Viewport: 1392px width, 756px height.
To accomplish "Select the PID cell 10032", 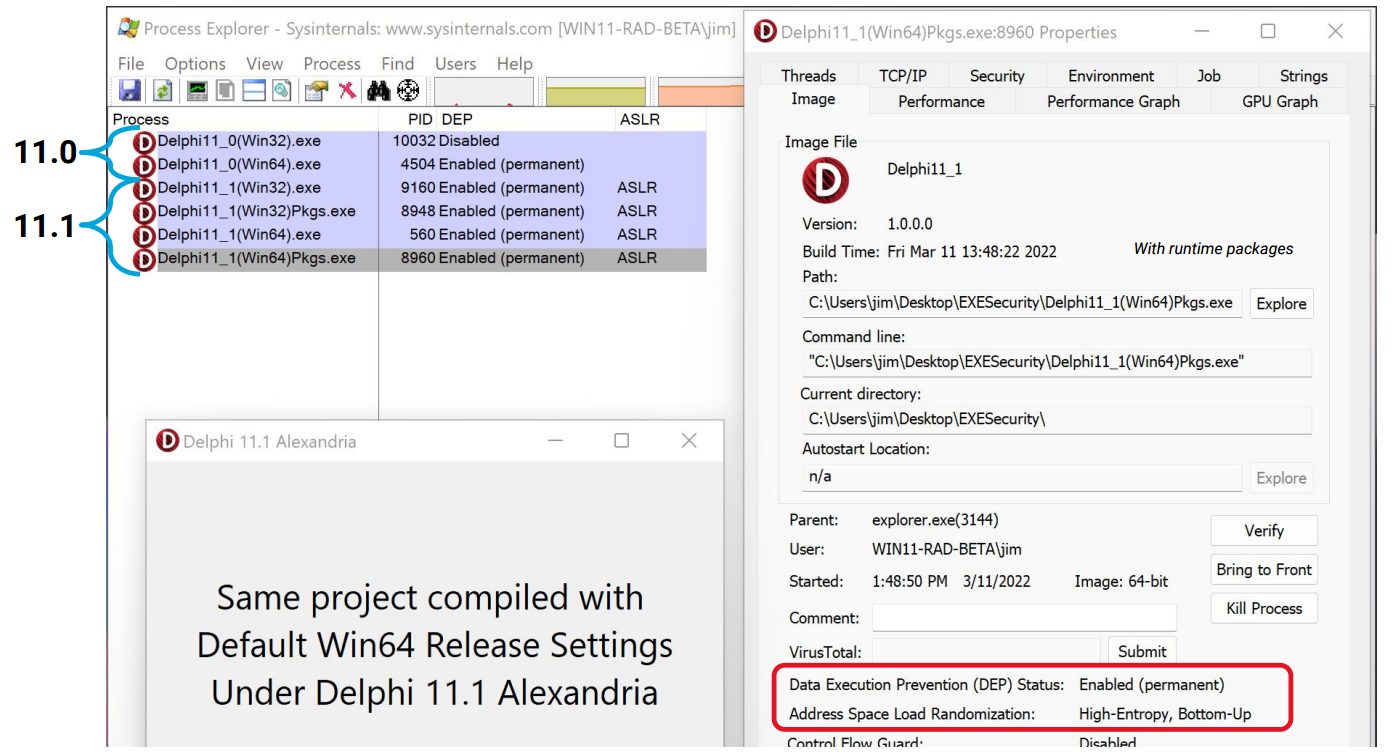I will 414,141.
